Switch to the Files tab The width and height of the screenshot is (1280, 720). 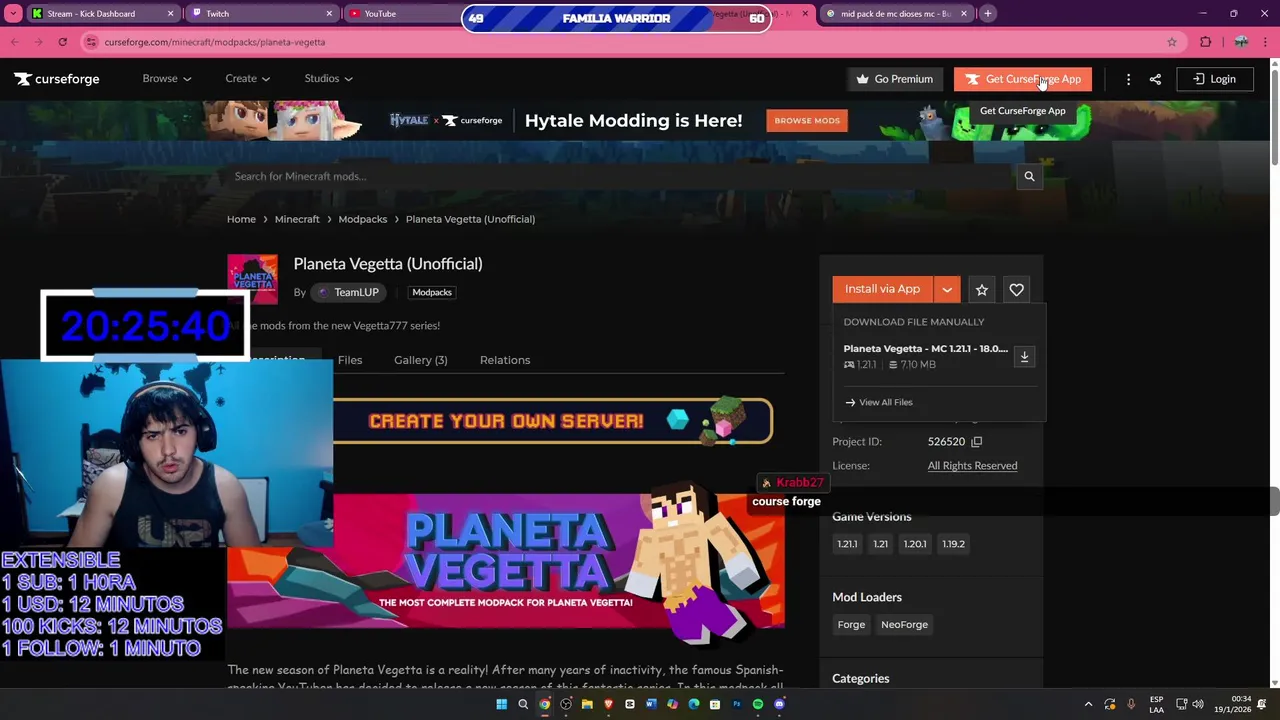(x=350, y=360)
